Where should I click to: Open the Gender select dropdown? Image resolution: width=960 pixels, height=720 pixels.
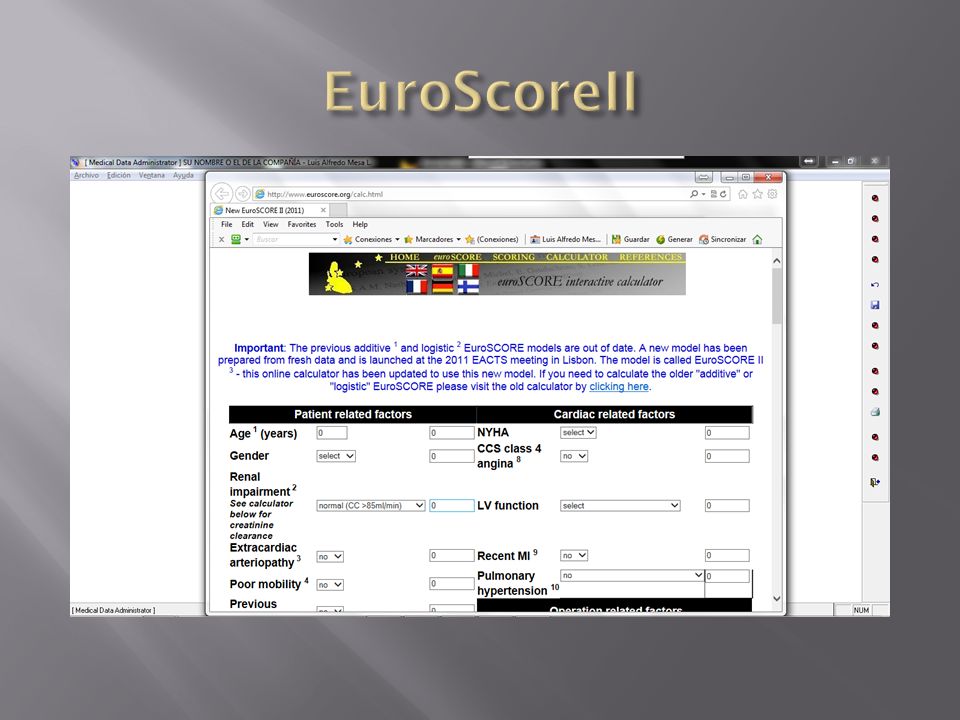[336, 456]
